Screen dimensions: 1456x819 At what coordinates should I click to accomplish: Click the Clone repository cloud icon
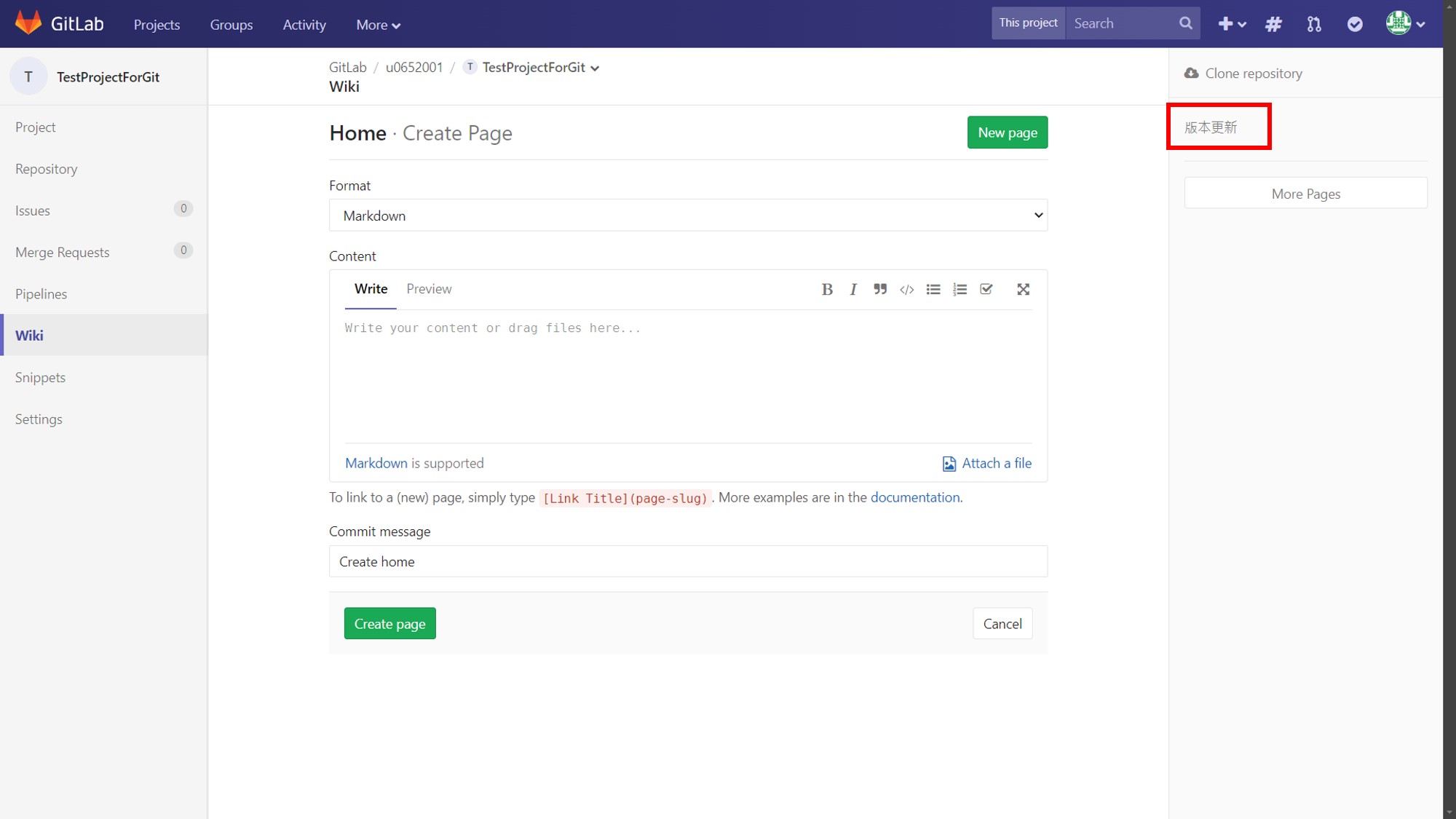coord(1191,73)
